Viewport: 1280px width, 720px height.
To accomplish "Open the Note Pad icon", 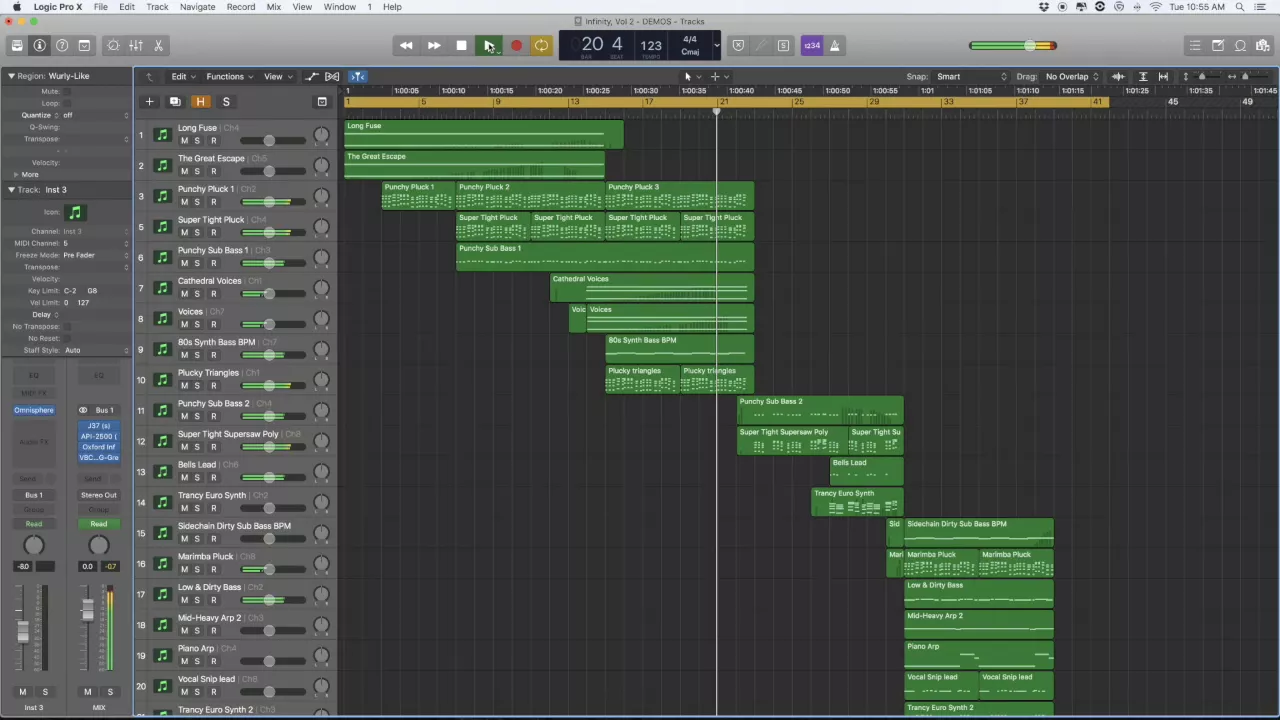I will point(1218,45).
